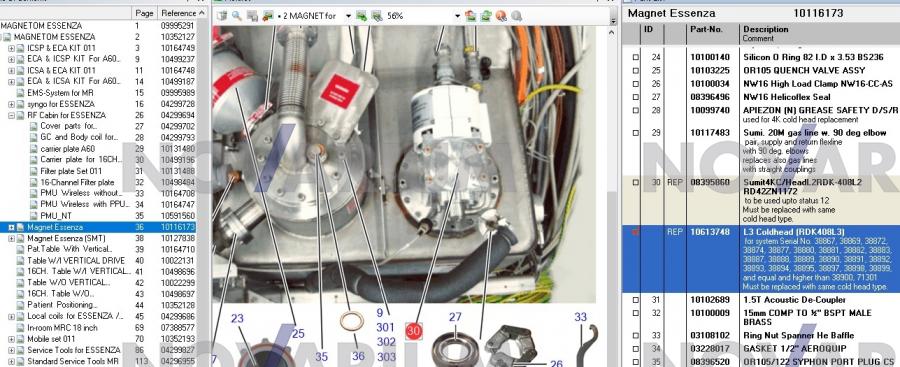Click the 'Reference' column header
Image resolution: width=900 pixels, height=367 pixels.
(x=179, y=13)
